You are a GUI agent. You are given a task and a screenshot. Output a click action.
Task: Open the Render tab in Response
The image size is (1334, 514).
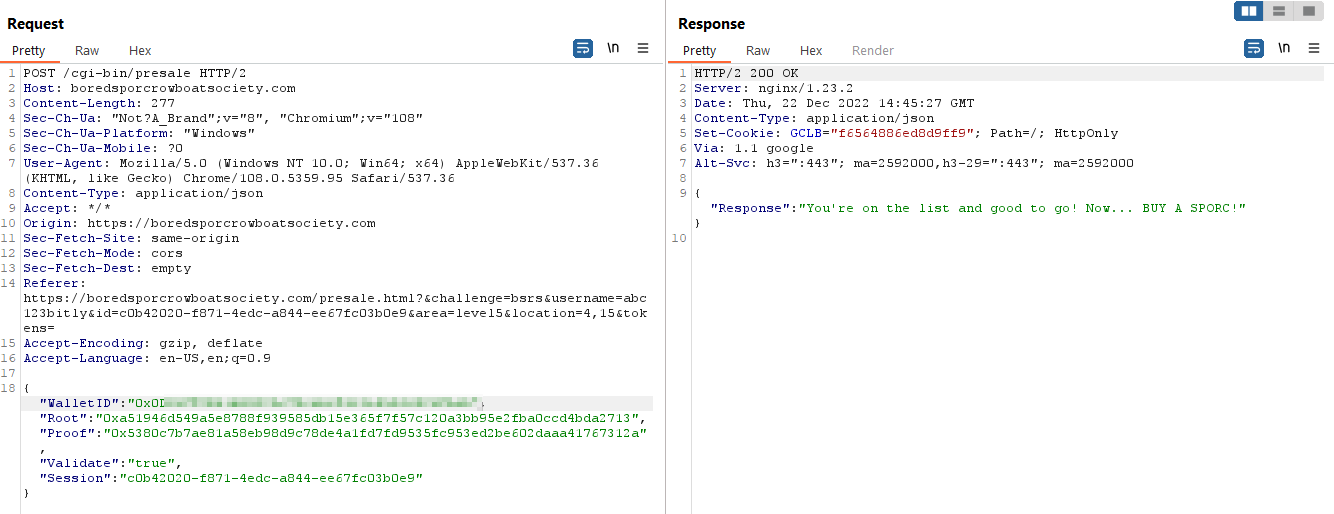[x=872, y=51]
